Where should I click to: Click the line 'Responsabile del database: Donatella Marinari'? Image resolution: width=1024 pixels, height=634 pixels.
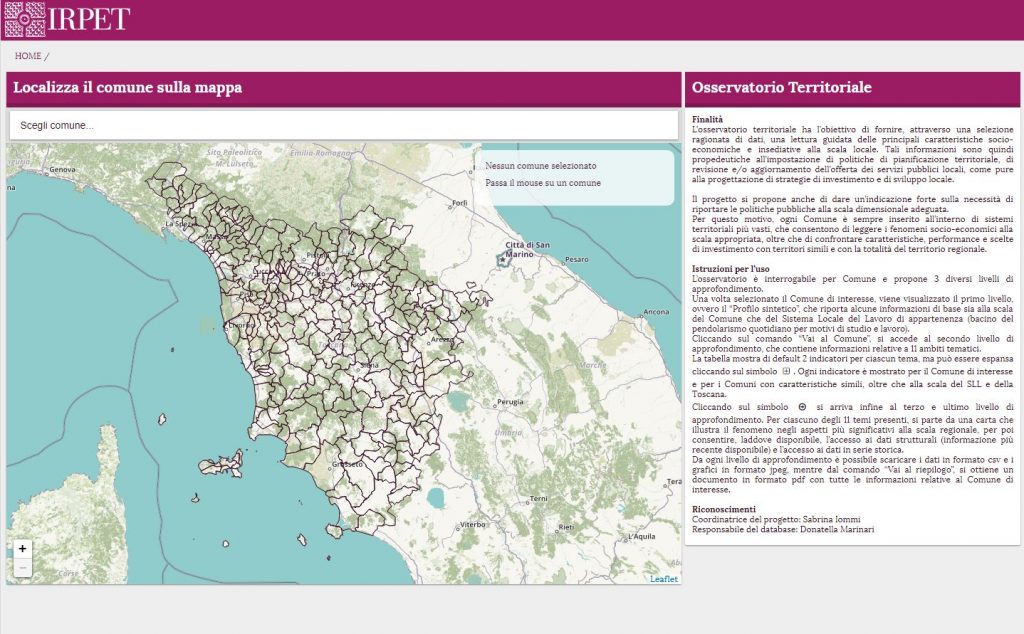point(783,529)
